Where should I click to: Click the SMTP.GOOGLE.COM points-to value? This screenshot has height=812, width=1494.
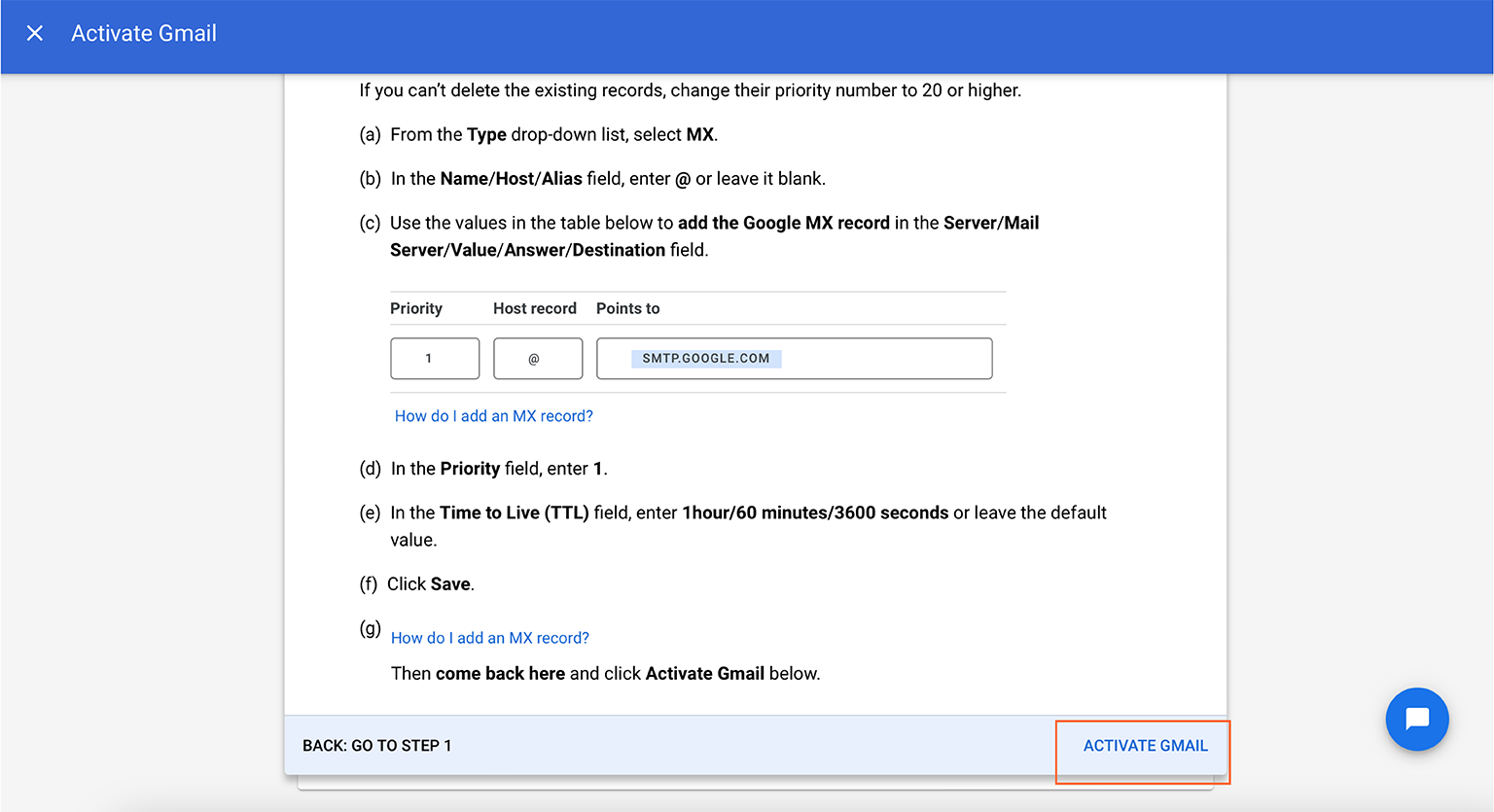click(x=706, y=359)
